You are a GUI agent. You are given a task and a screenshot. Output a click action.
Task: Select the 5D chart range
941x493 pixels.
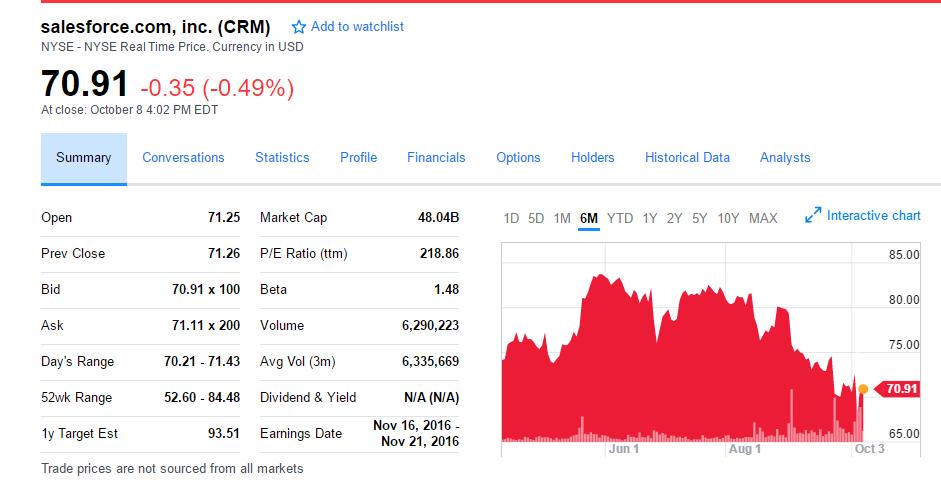[x=536, y=218]
